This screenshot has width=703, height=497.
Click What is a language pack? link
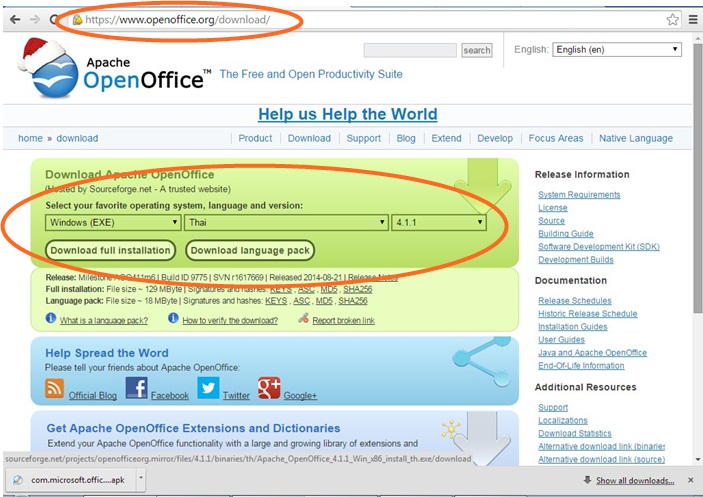click(x=104, y=320)
